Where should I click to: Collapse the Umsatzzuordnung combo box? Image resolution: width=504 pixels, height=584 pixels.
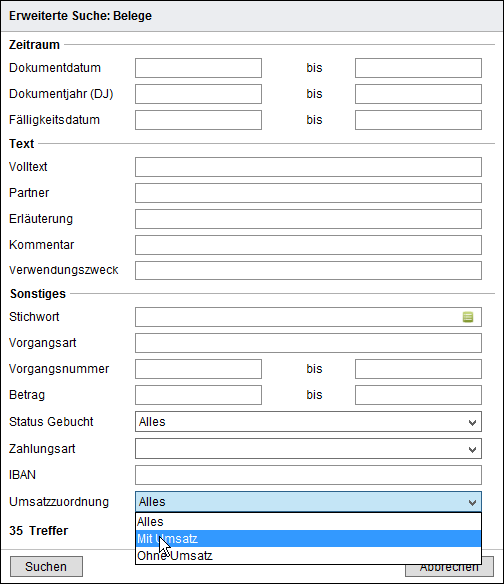(308, 502)
